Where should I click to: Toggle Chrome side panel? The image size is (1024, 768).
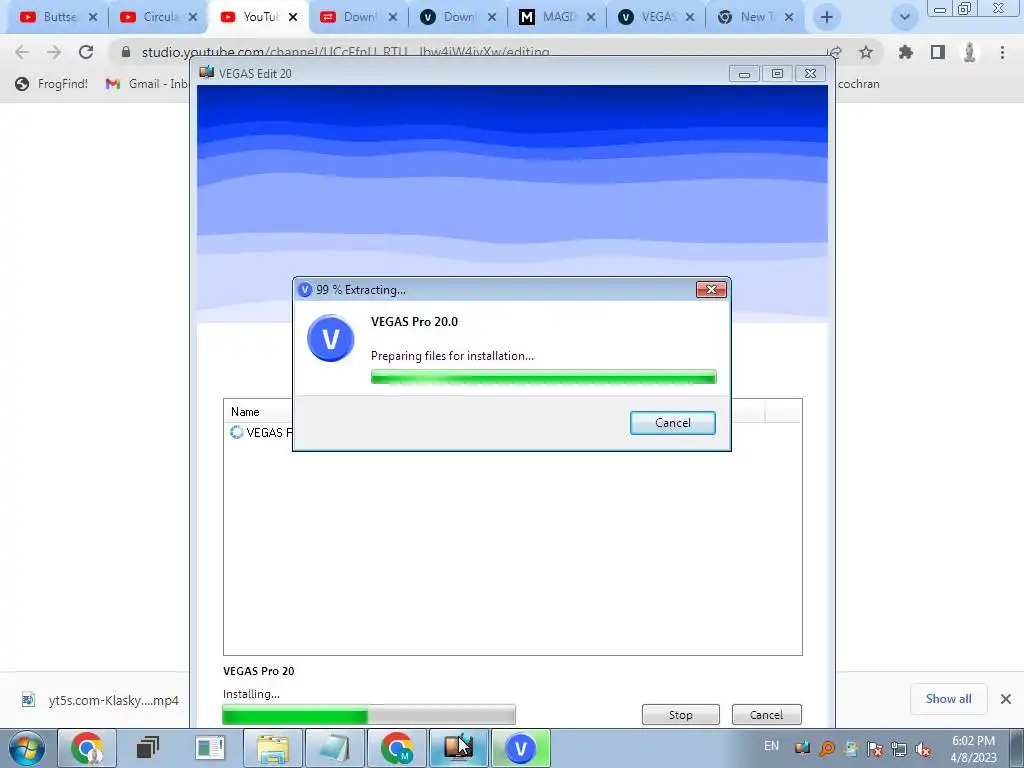click(x=938, y=52)
